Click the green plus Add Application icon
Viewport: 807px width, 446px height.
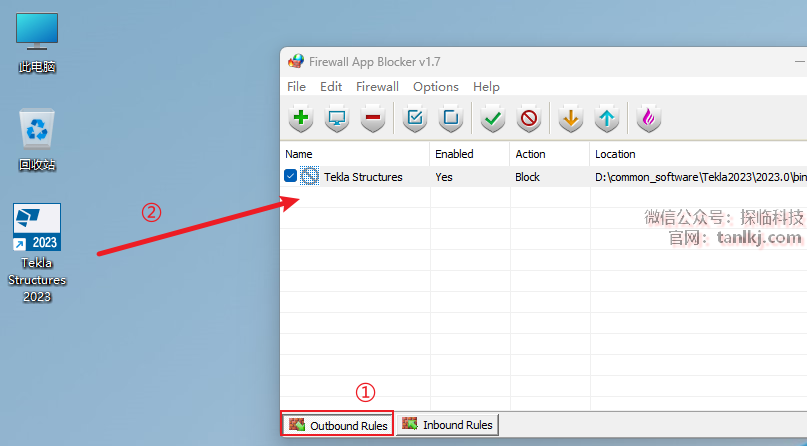[x=301, y=118]
